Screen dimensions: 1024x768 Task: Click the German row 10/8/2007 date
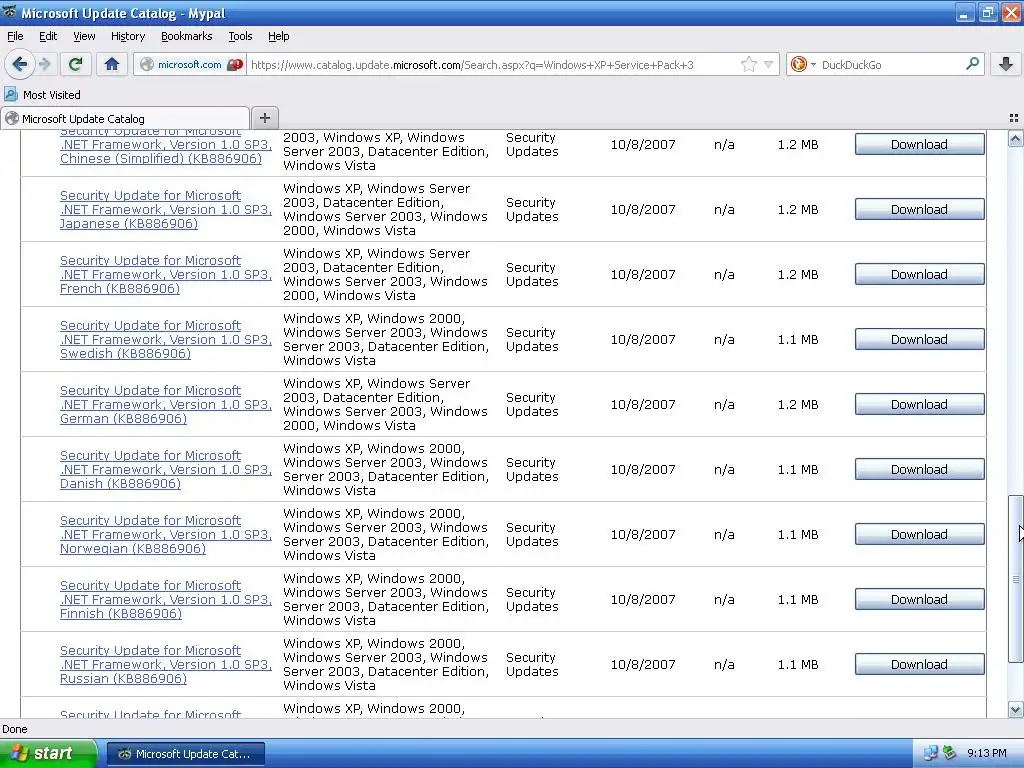(643, 404)
